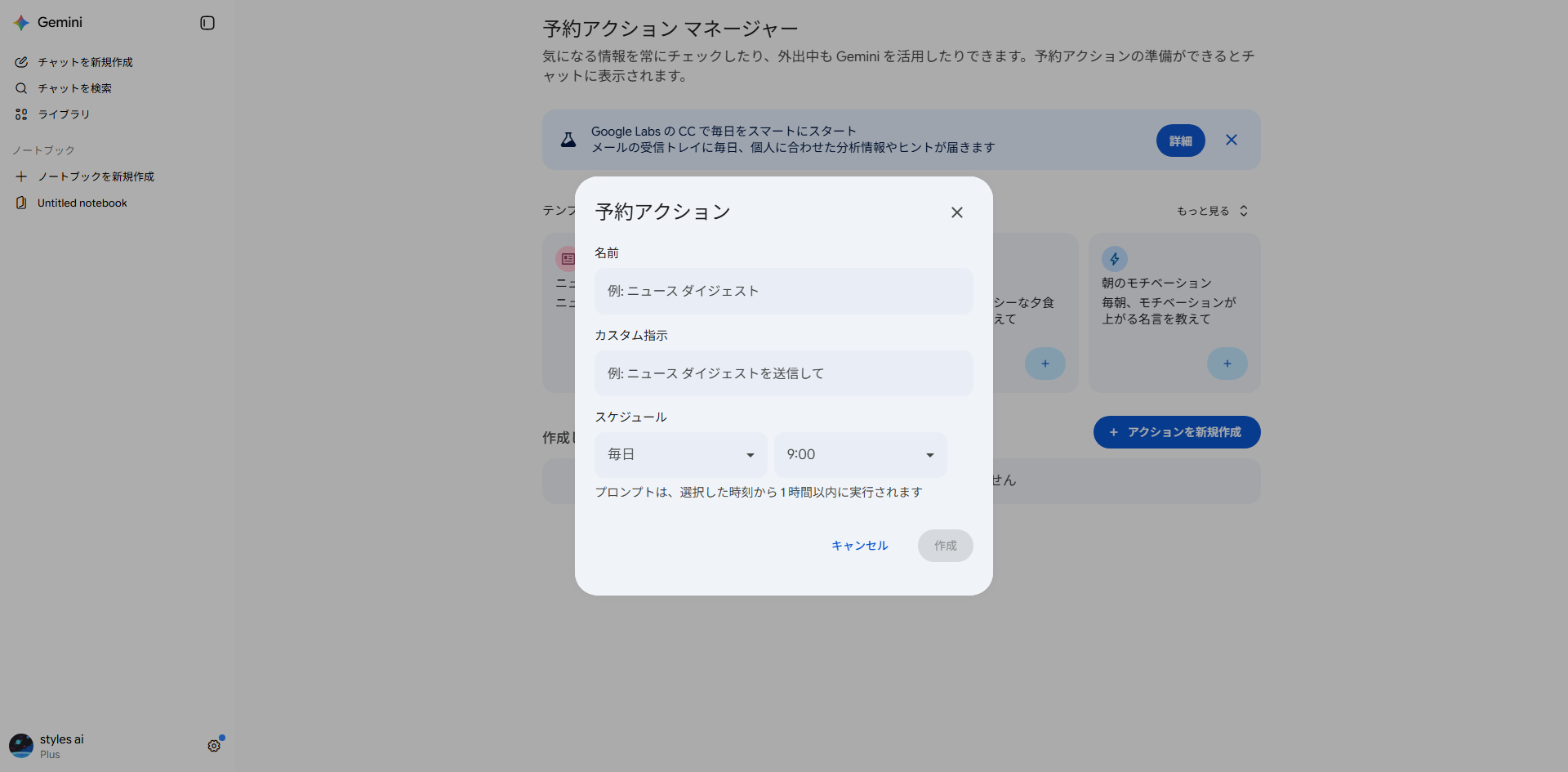This screenshot has width=1568, height=772.
Task: Click the notebook icon beside Untitled notebook
Action: coord(21,203)
